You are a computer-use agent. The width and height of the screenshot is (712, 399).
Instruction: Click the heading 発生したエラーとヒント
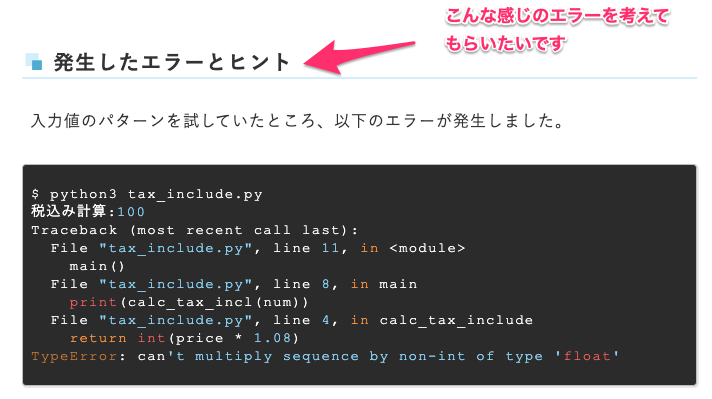[x=172, y=62]
